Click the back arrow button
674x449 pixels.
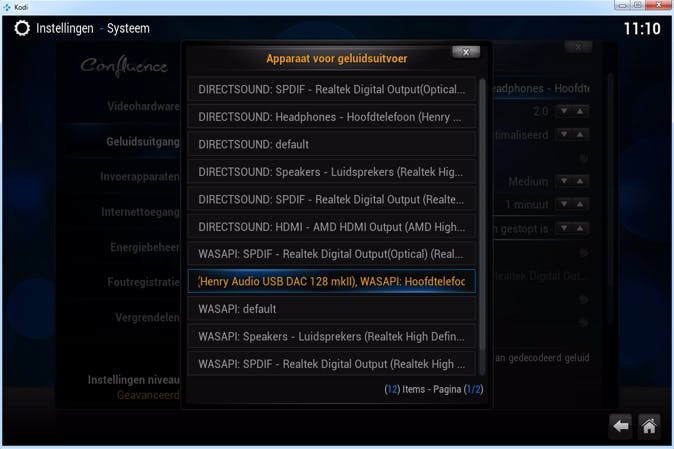(620, 426)
